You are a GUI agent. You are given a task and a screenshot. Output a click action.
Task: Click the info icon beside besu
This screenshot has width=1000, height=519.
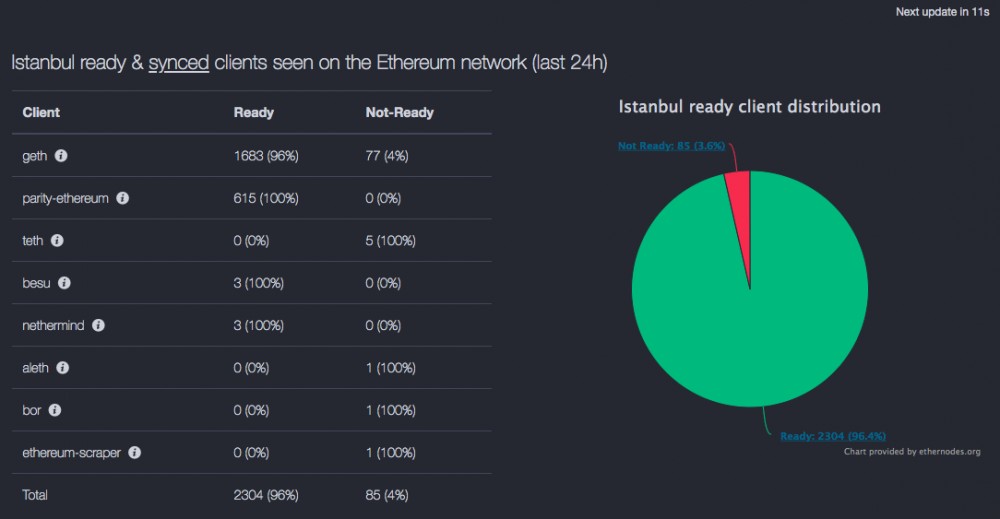tap(64, 283)
